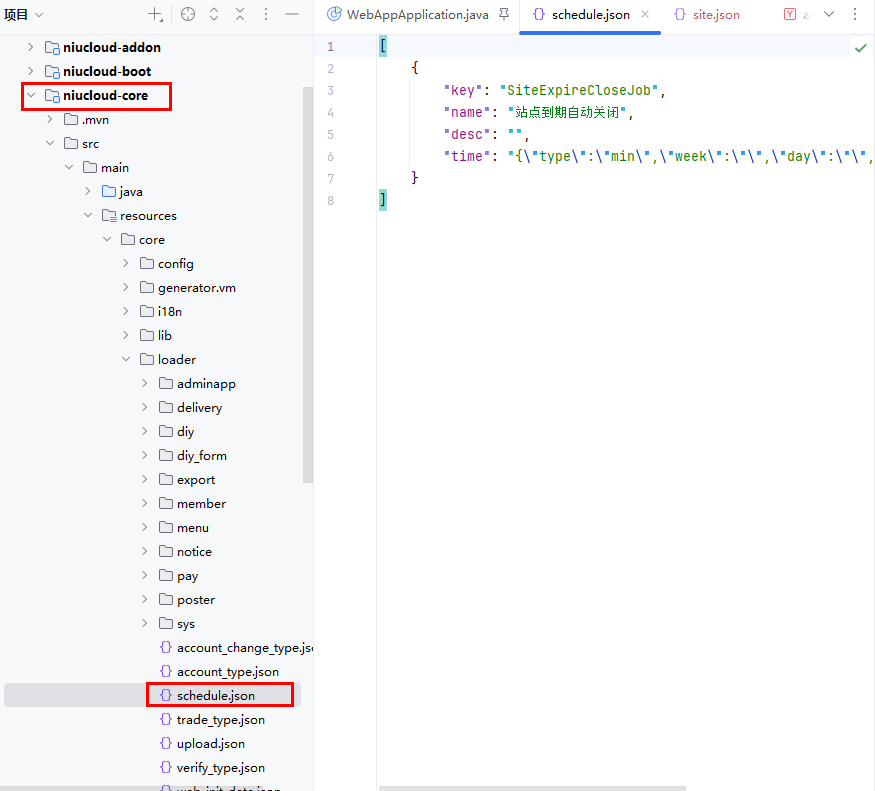Switch to the site.json tab
875x791 pixels.
[715, 15]
